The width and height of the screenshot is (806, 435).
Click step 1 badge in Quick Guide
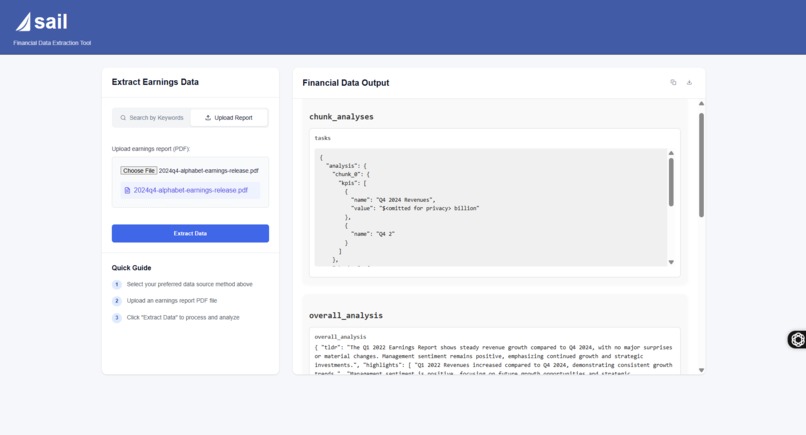pos(117,284)
